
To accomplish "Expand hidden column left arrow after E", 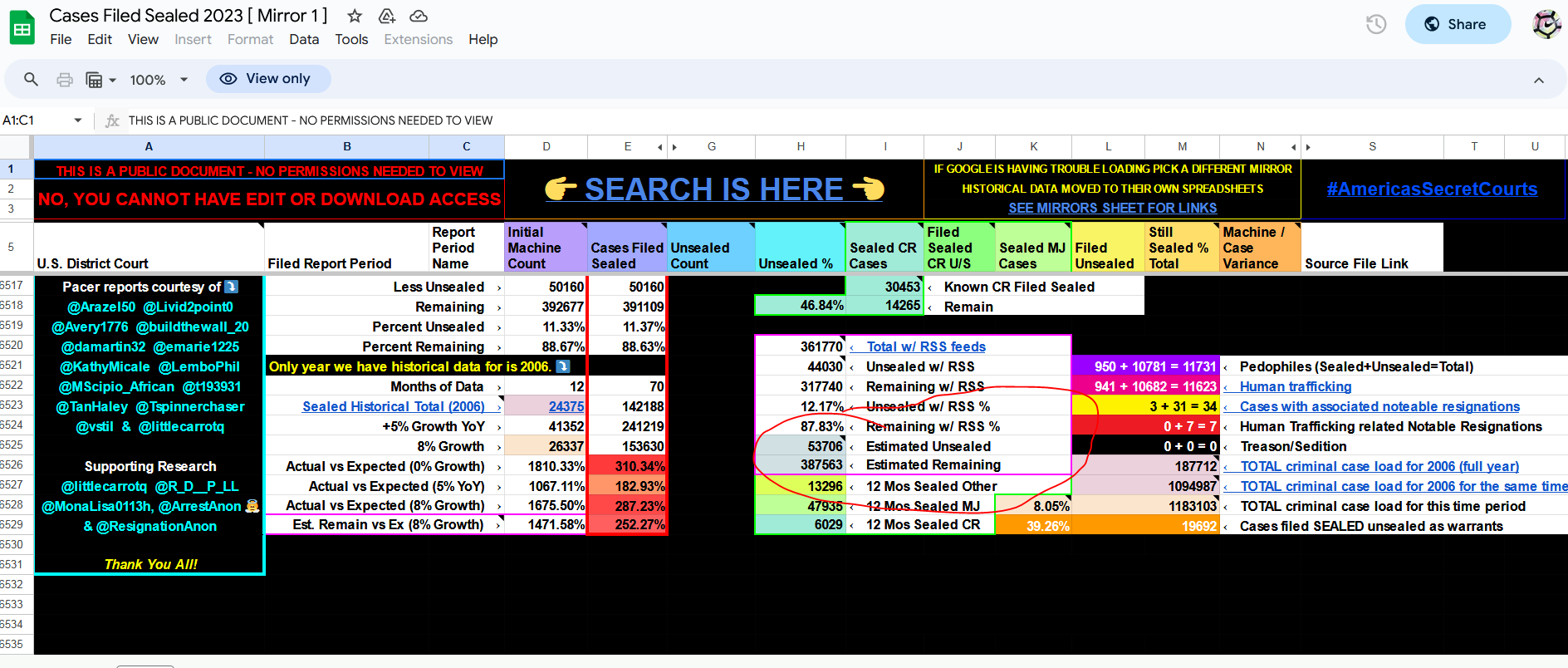I will coord(660,147).
